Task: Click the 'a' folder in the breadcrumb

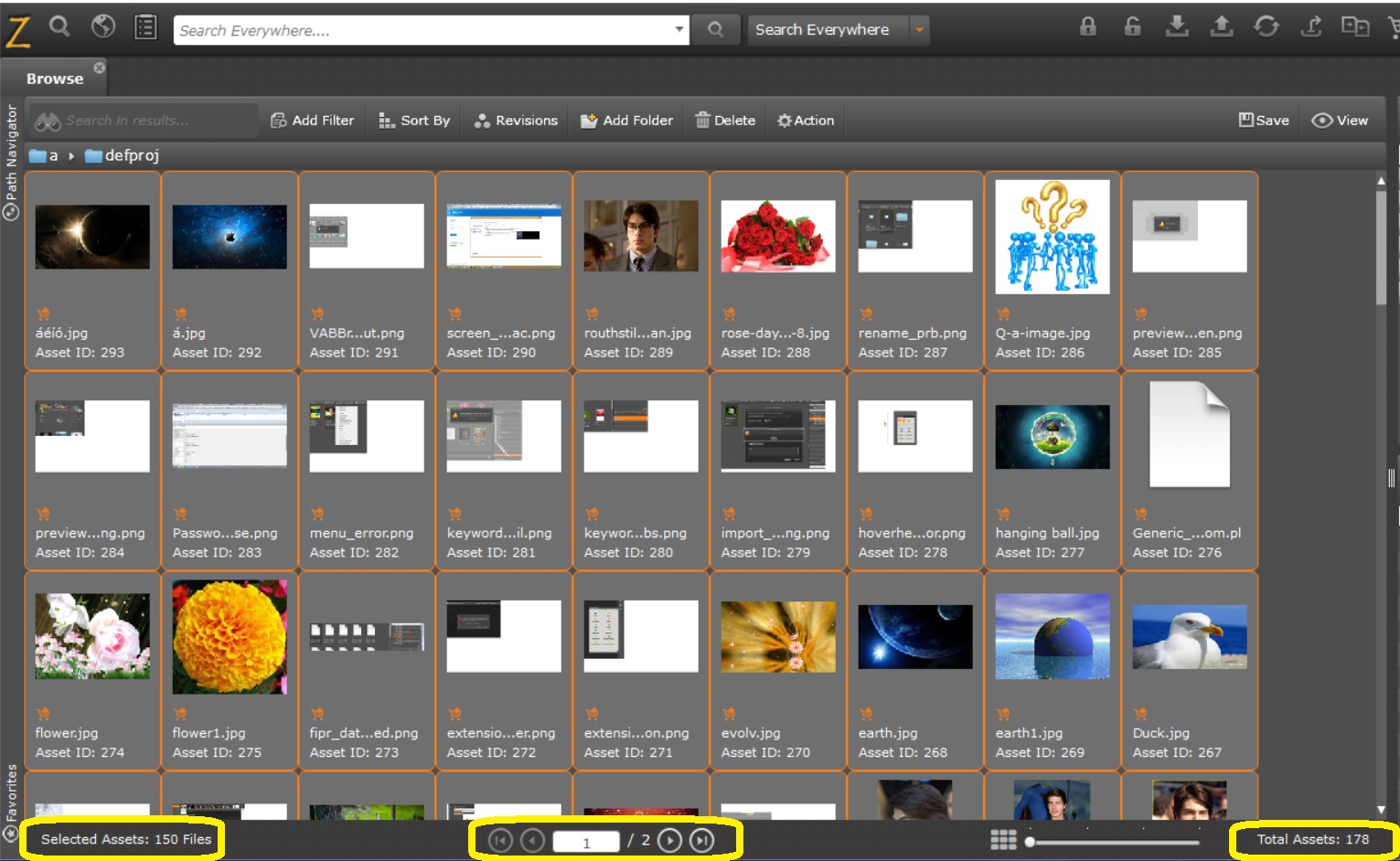Action: coord(44,155)
